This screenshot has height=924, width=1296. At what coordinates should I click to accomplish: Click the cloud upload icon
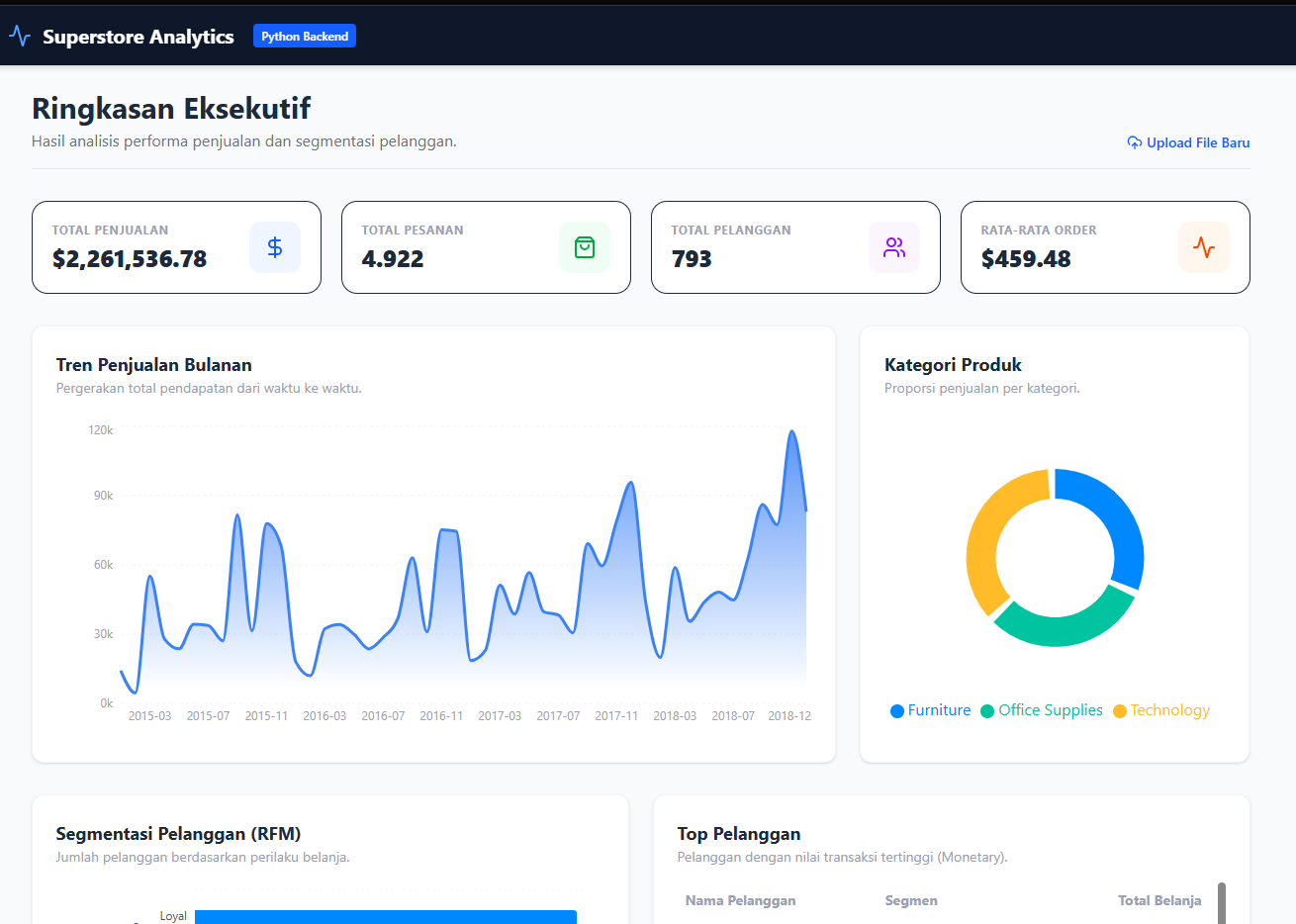click(x=1135, y=142)
